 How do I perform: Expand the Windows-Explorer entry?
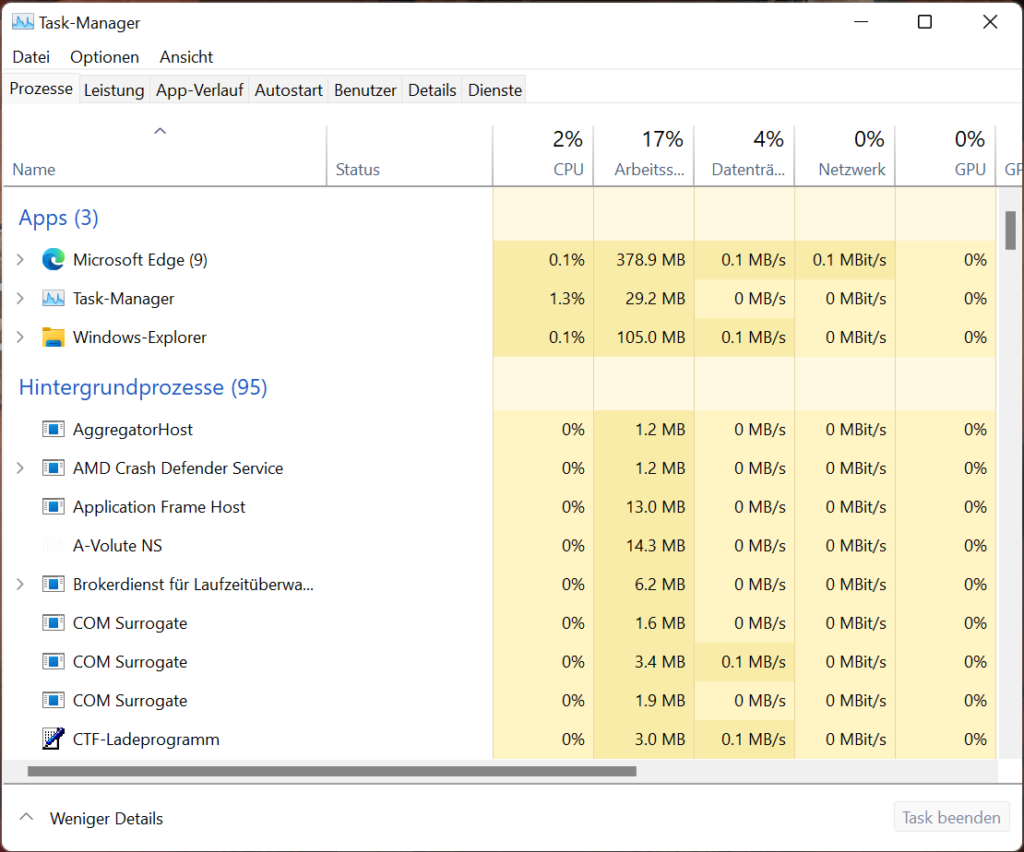click(20, 337)
